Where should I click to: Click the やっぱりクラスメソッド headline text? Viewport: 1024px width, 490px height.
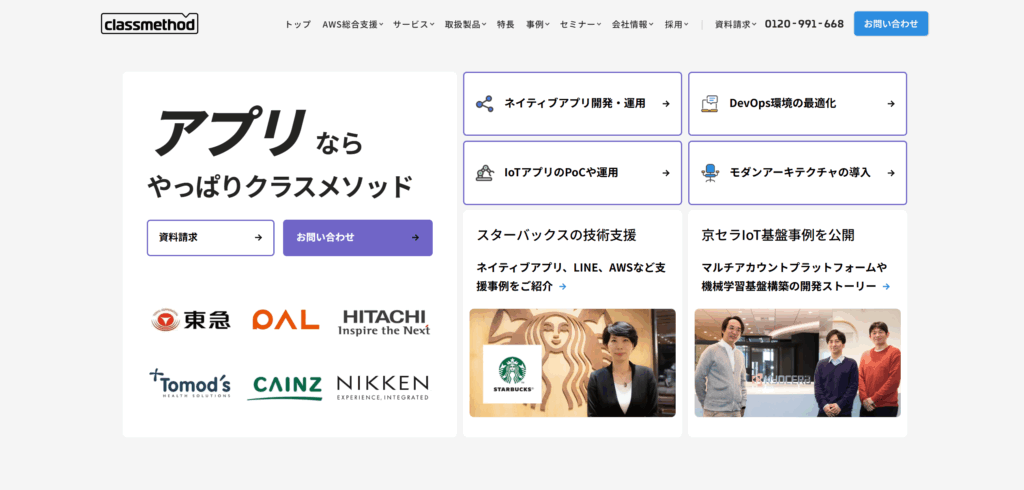click(x=280, y=187)
